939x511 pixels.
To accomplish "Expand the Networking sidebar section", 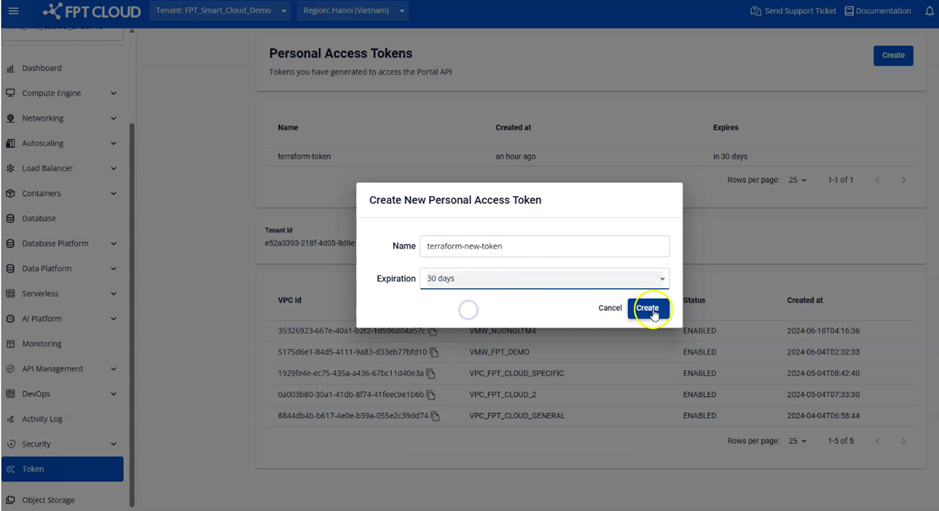I will tap(66, 118).
